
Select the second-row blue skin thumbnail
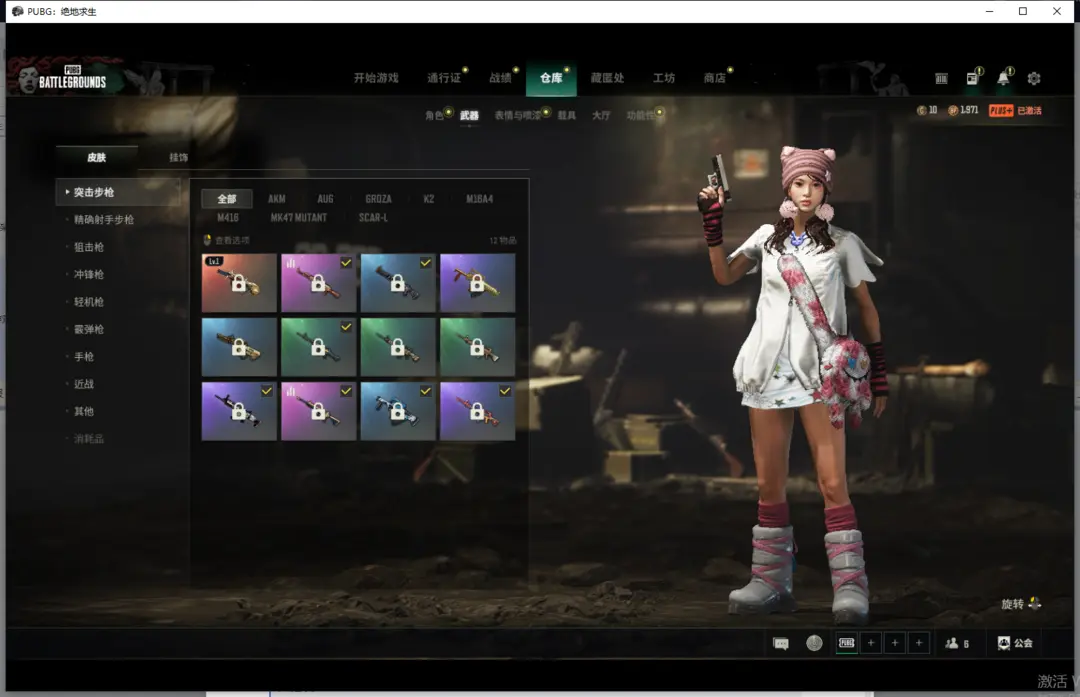pyautogui.click(x=239, y=347)
